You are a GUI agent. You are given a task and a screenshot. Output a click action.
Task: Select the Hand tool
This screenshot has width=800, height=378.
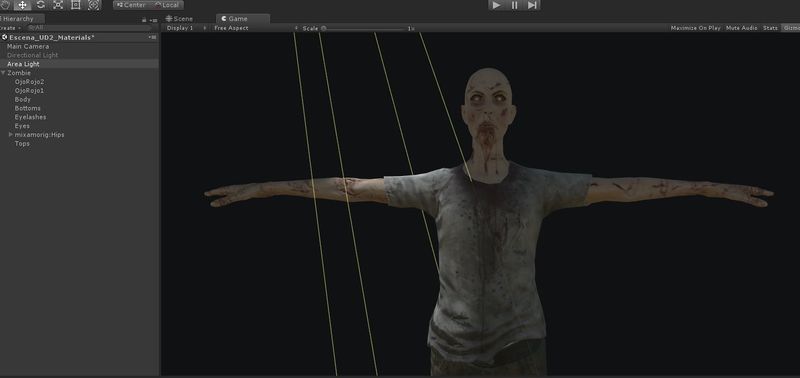click(5, 5)
